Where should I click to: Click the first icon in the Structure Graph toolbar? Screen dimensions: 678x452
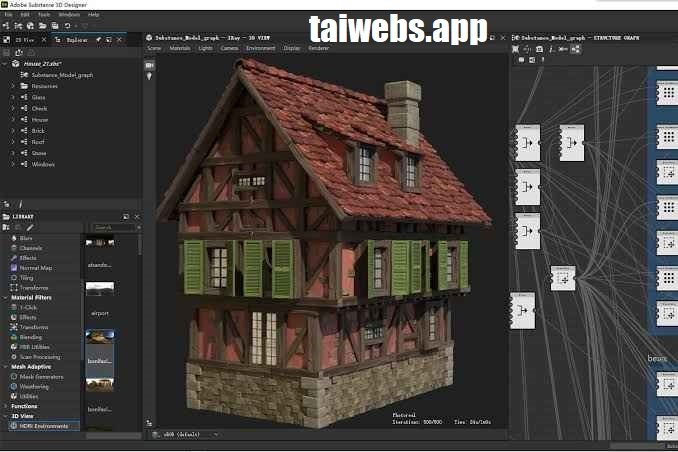click(516, 49)
